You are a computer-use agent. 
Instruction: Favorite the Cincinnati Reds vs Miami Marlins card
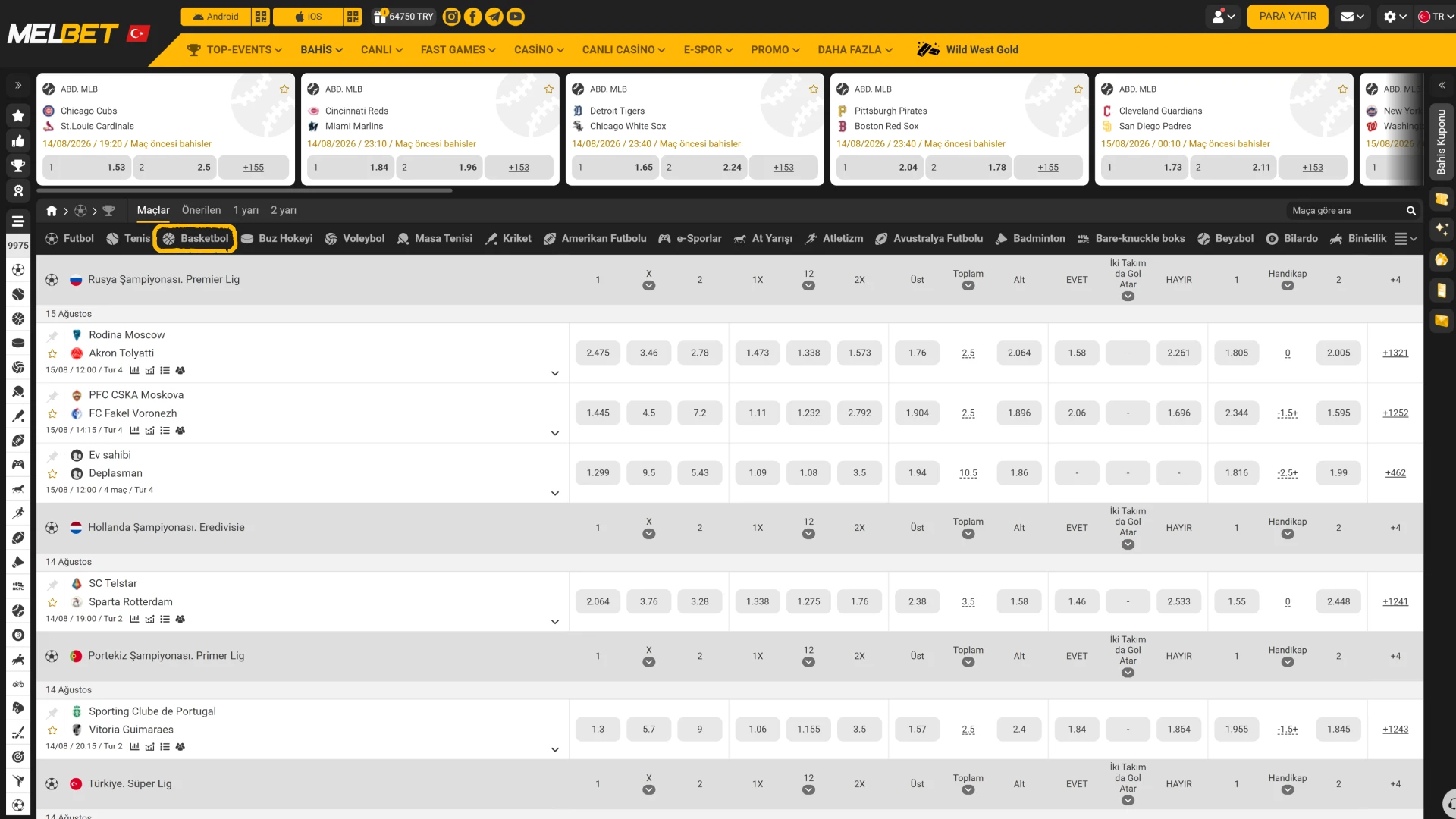549,89
